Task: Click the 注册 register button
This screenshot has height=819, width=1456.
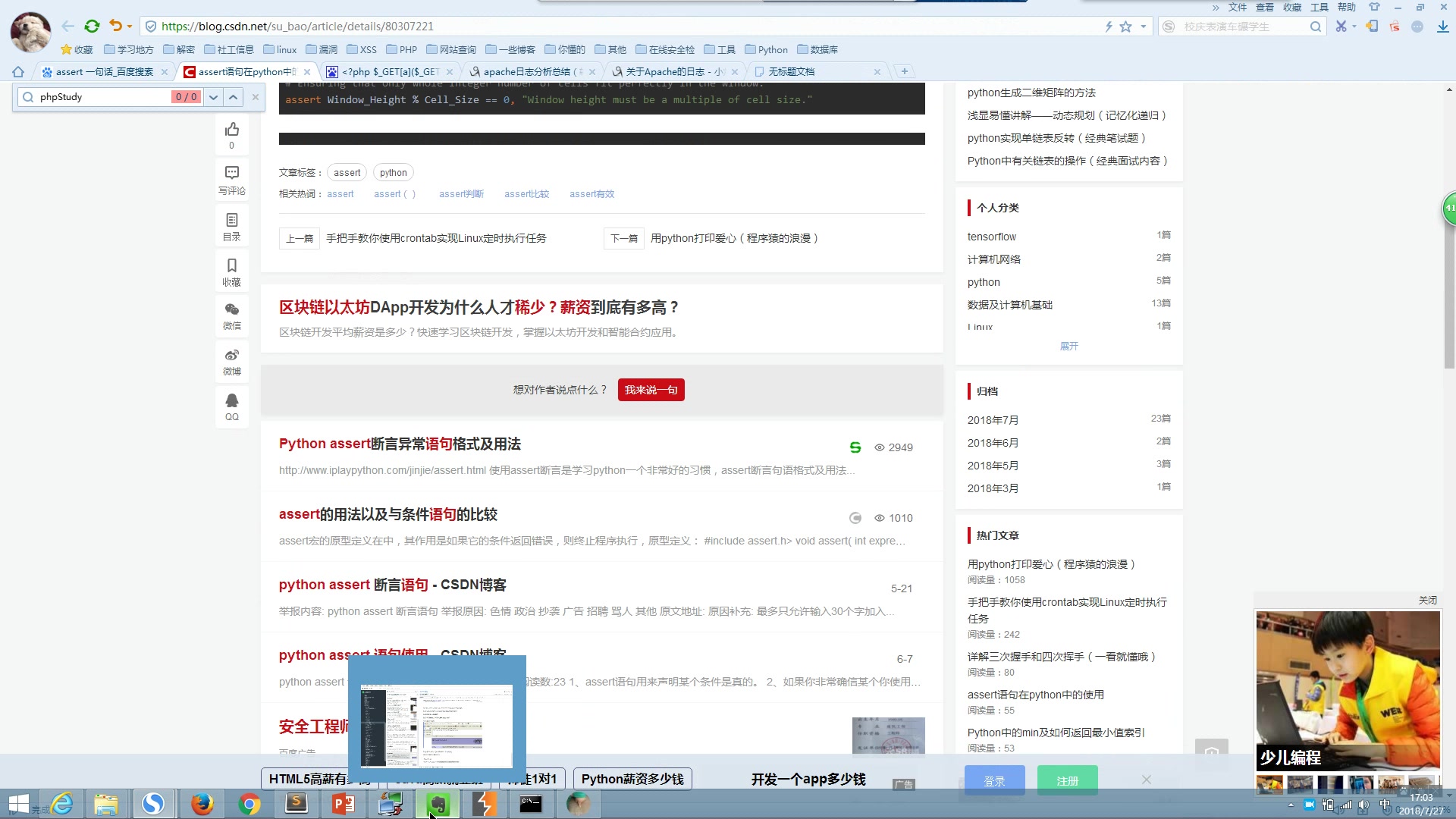Action: click(x=1067, y=780)
